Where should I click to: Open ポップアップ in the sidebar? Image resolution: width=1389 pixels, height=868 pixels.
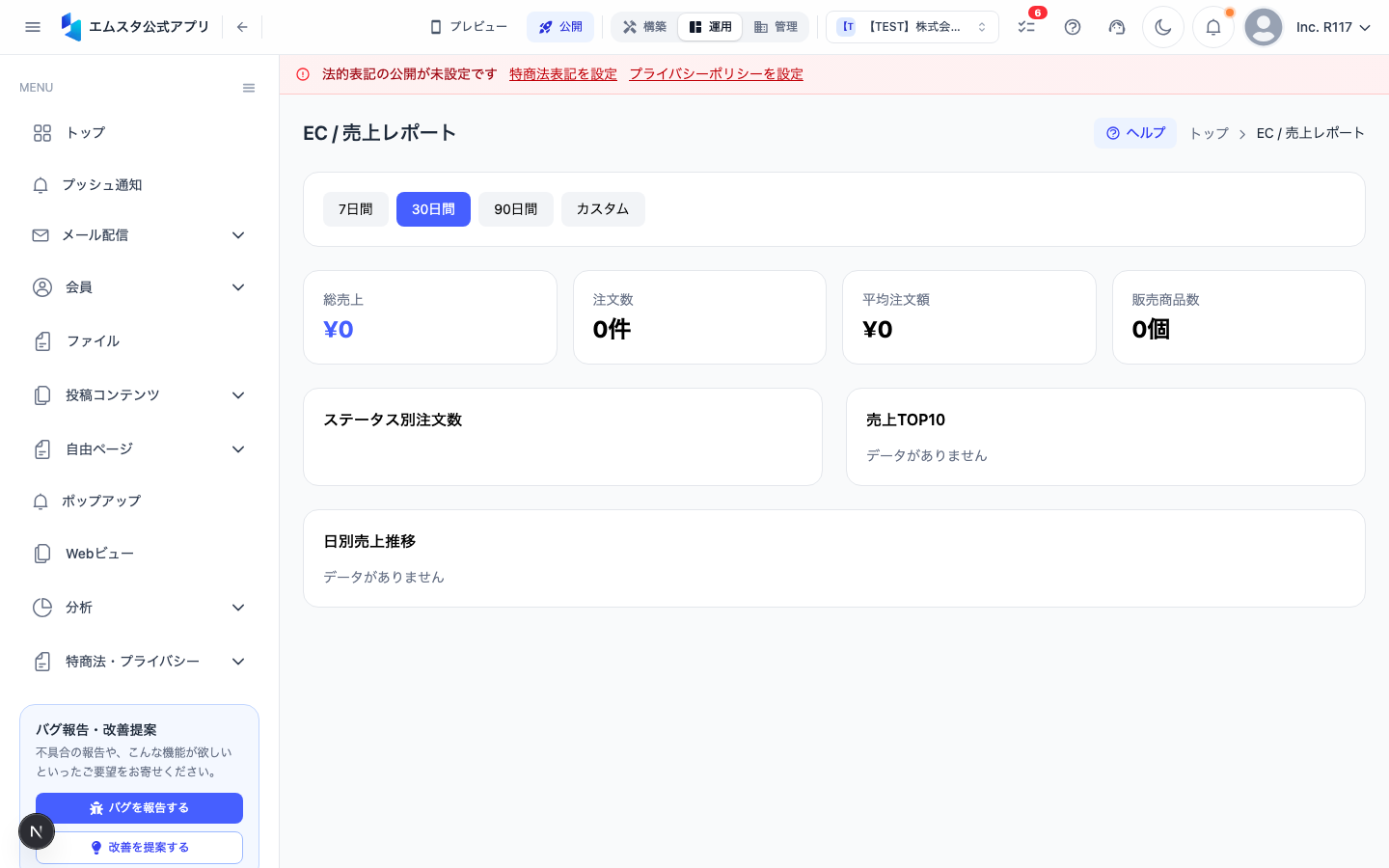pos(139,502)
